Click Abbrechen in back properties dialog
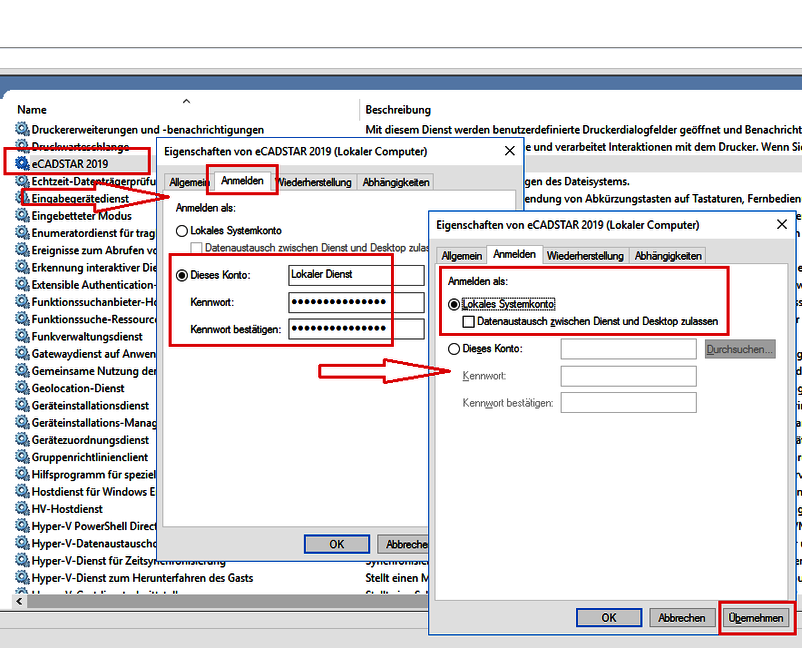The image size is (802, 648). click(x=403, y=544)
